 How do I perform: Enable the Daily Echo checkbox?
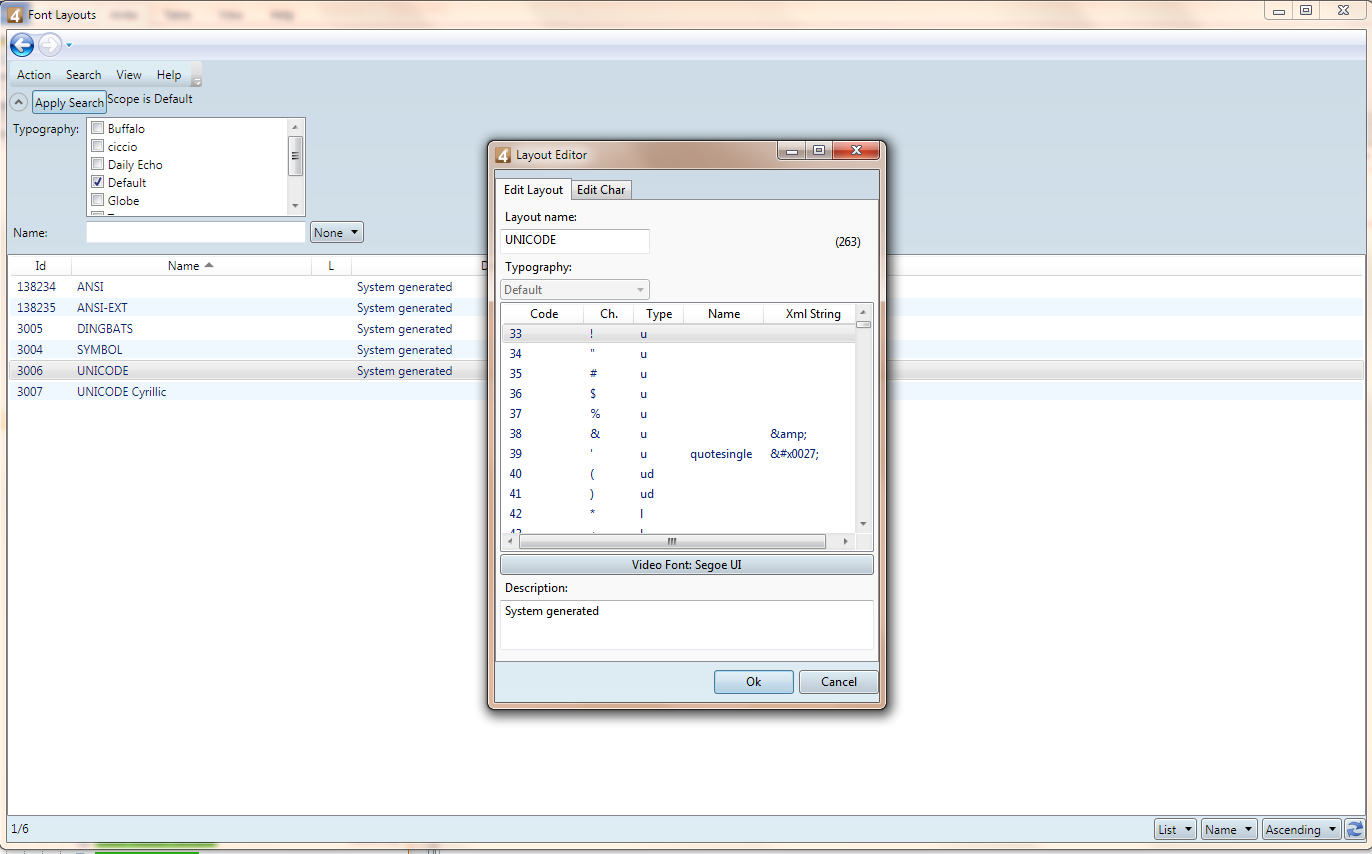pos(98,164)
